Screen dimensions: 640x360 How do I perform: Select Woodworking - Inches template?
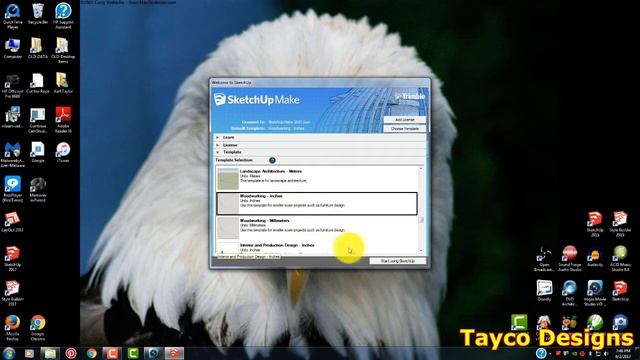click(317, 203)
